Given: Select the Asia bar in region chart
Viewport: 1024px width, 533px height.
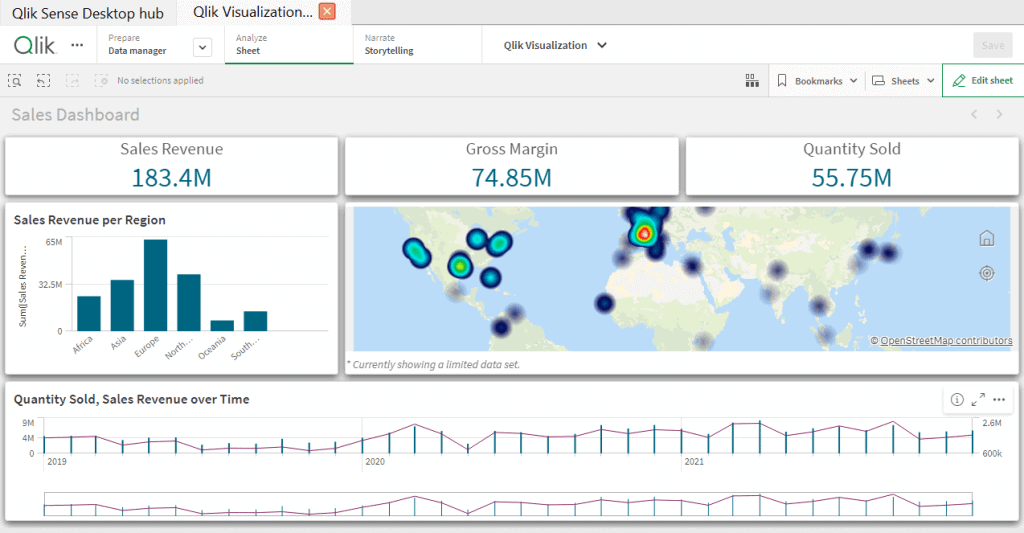Looking at the screenshot, I should (122, 305).
